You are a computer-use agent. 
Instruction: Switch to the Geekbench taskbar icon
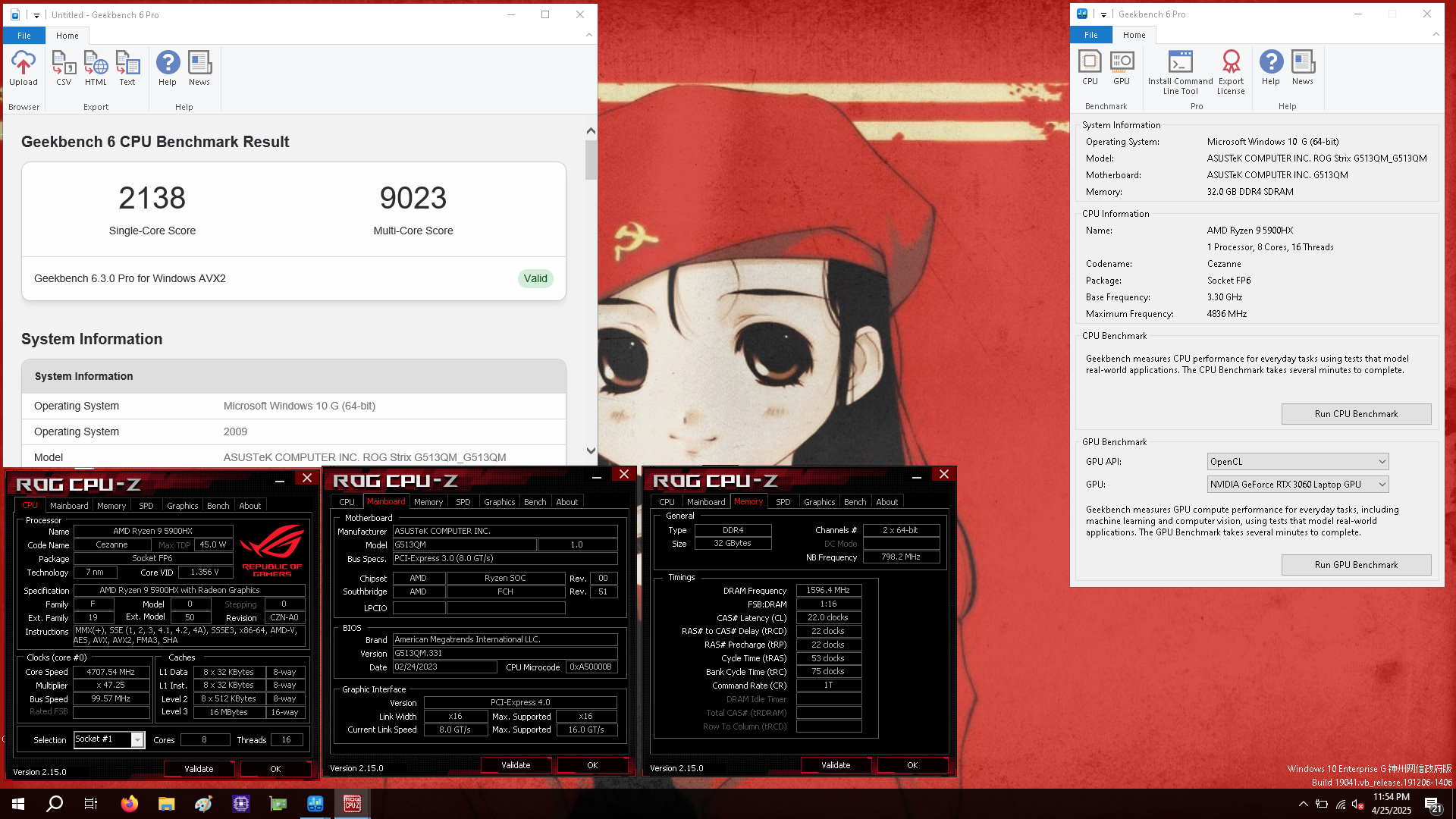tap(315, 804)
